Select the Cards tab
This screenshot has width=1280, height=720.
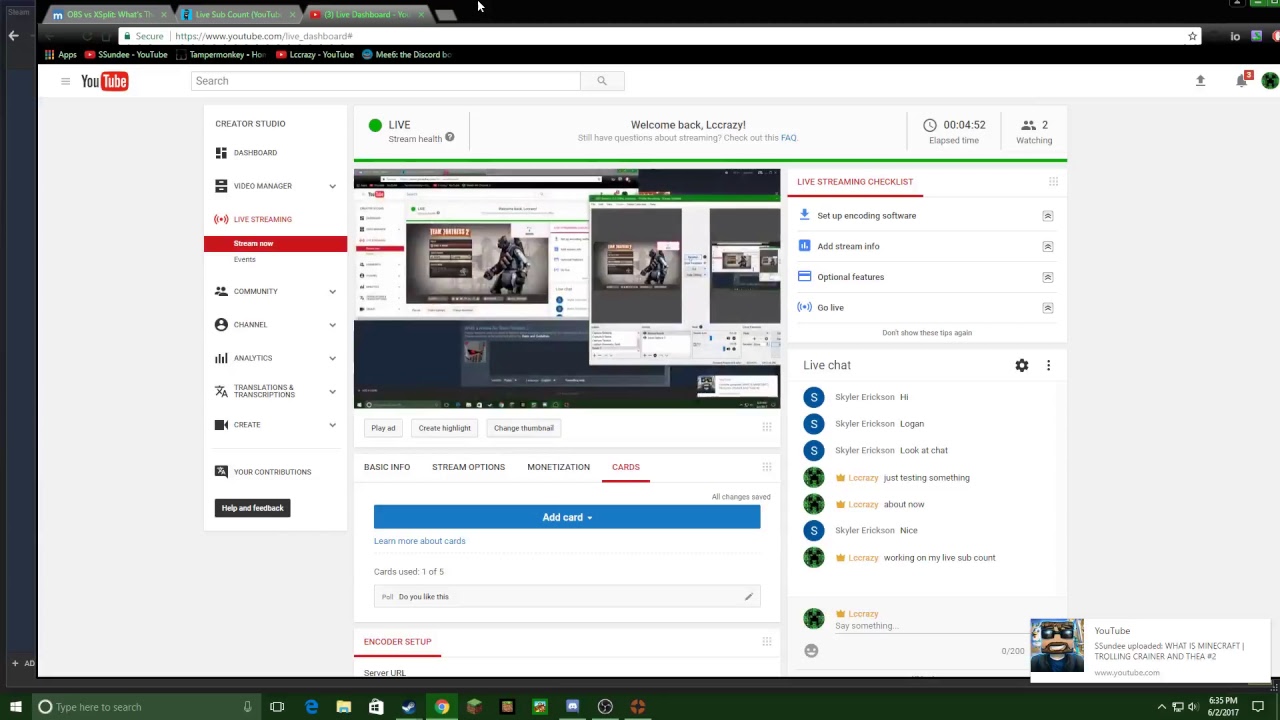click(626, 467)
